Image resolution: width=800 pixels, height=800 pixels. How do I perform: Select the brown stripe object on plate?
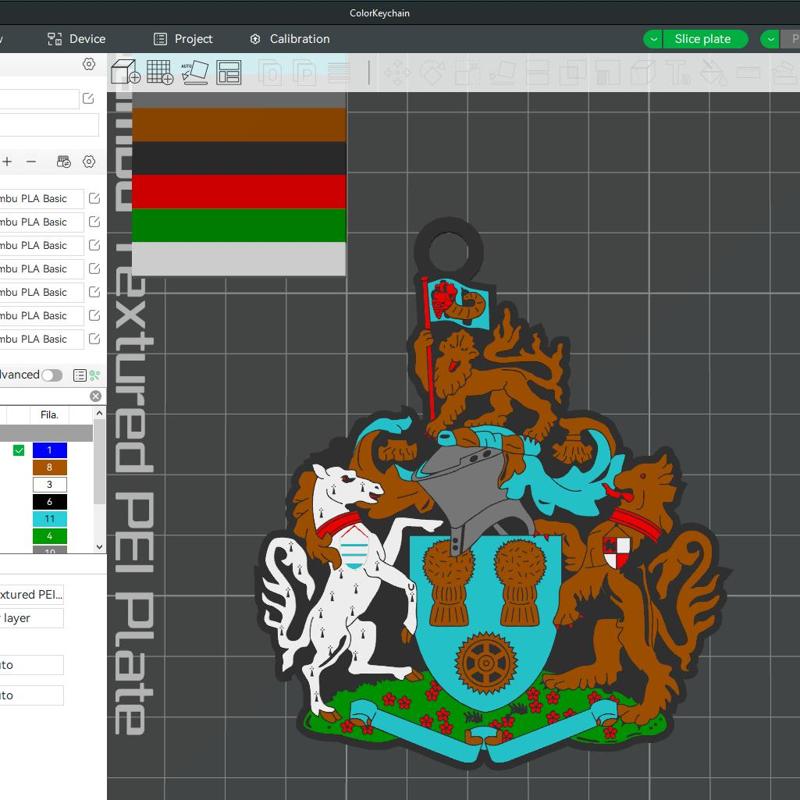(x=239, y=124)
